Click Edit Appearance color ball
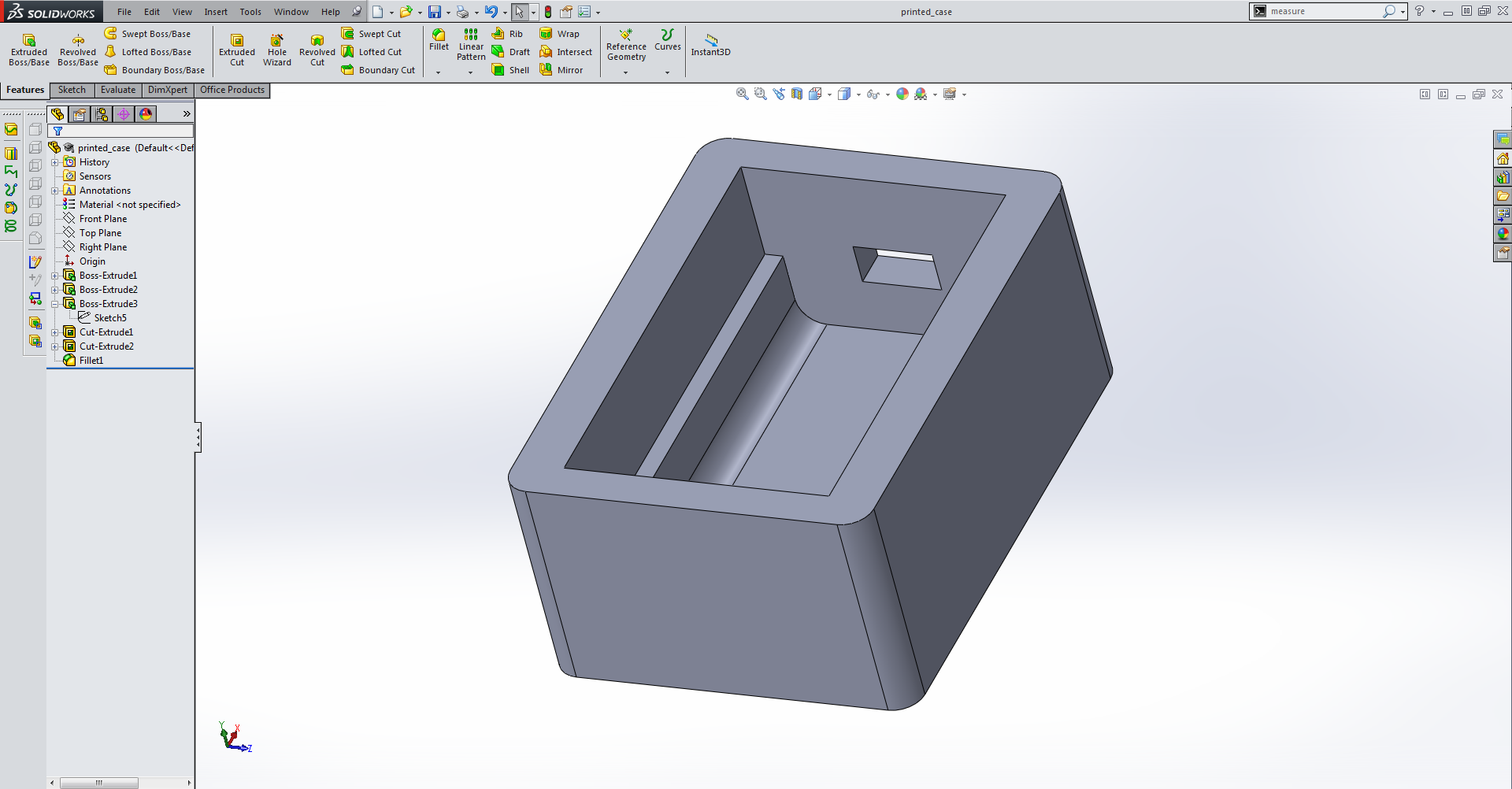Image resolution: width=1512 pixels, height=789 pixels. (x=902, y=94)
